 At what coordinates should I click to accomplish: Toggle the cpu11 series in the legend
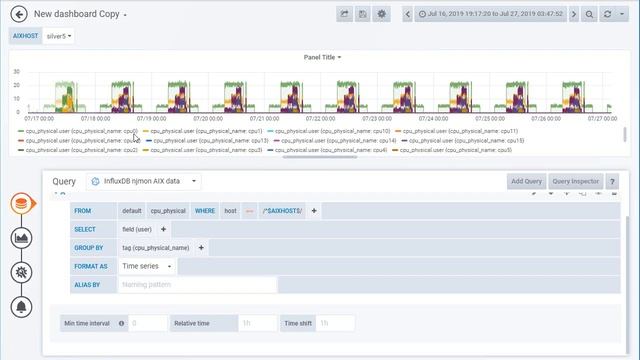(x=460, y=131)
